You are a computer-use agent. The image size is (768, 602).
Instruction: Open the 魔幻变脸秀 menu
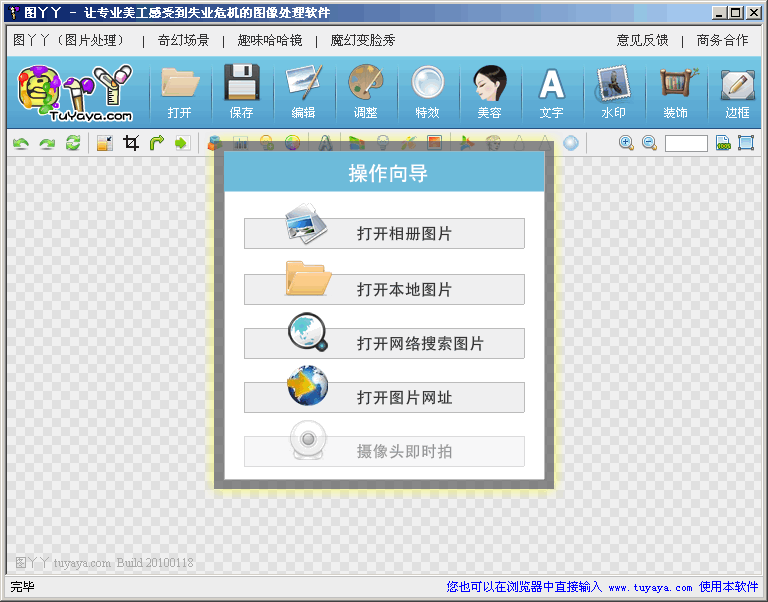pyautogui.click(x=363, y=40)
